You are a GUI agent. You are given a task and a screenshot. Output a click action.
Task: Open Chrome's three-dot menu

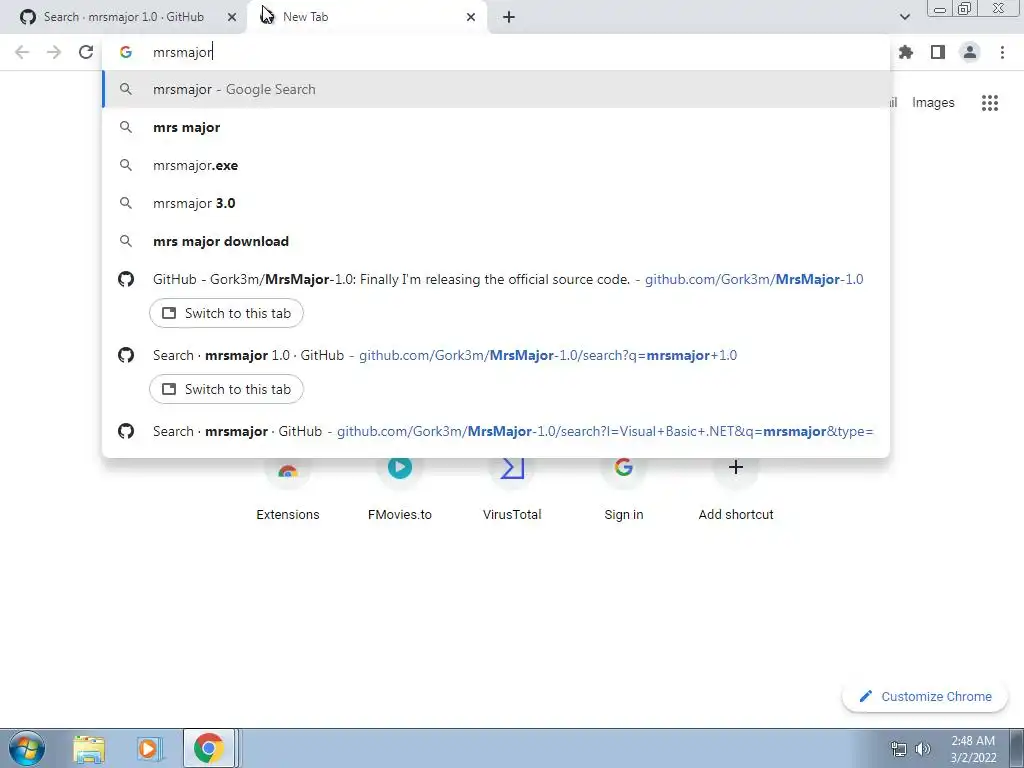coord(1002,52)
